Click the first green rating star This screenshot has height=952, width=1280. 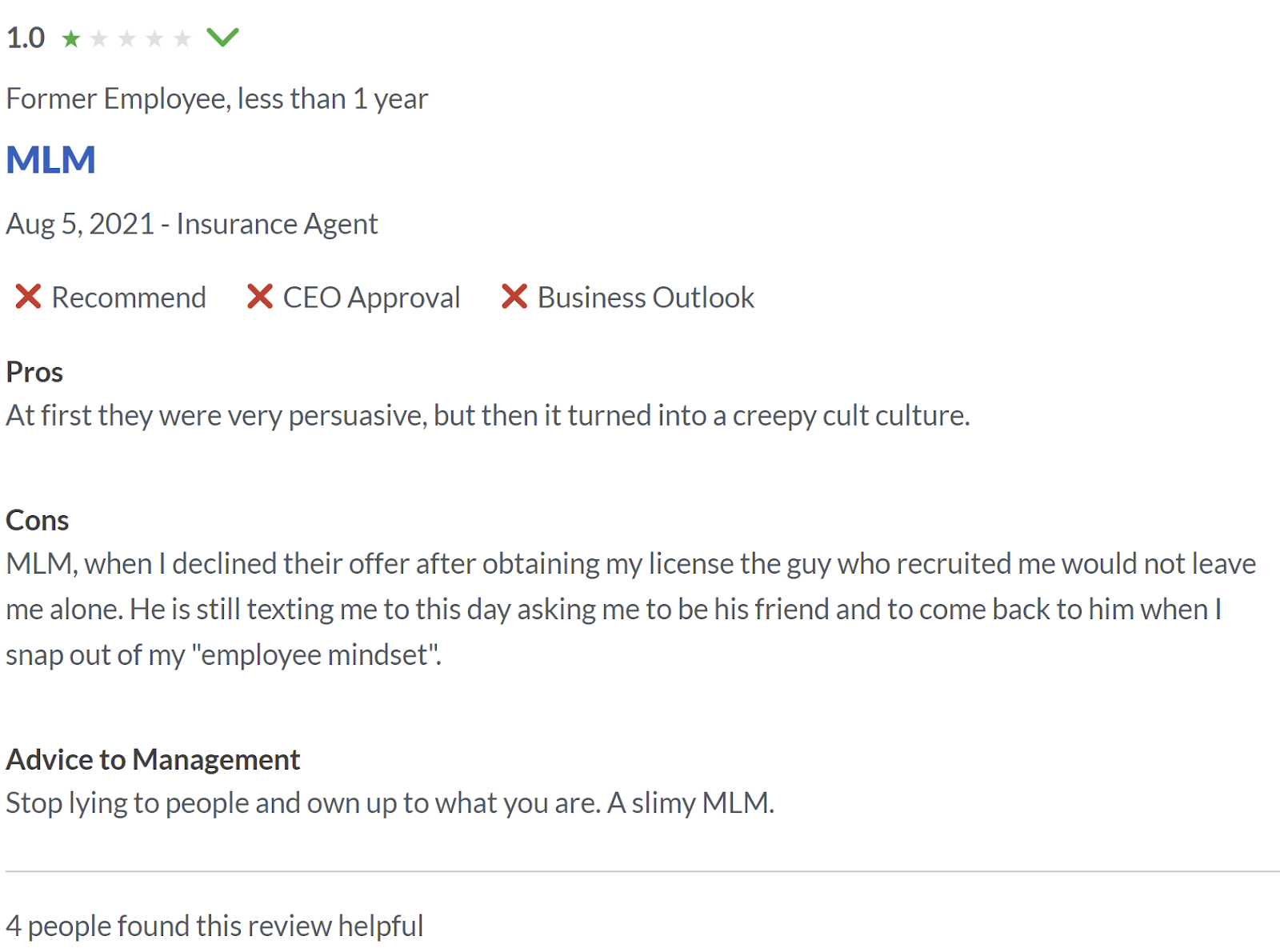pos(71,38)
